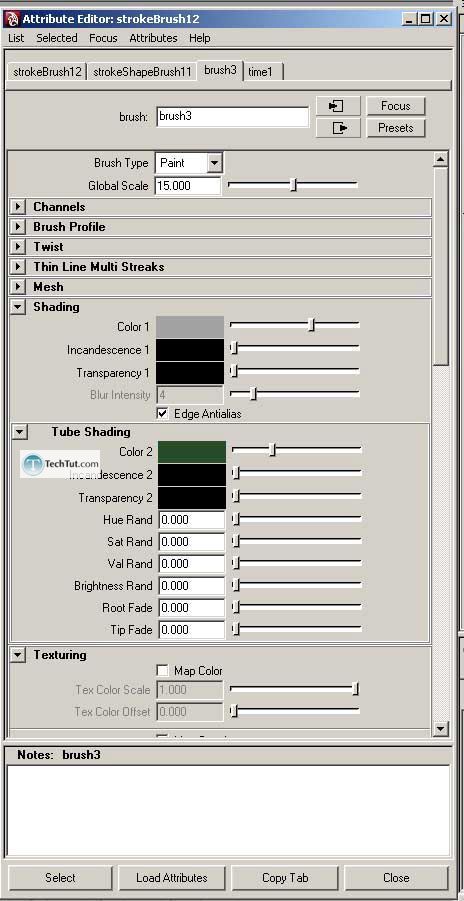Click the Load Attributes button
Viewport: 464px width, 901px height.
pyautogui.click(x=171, y=878)
